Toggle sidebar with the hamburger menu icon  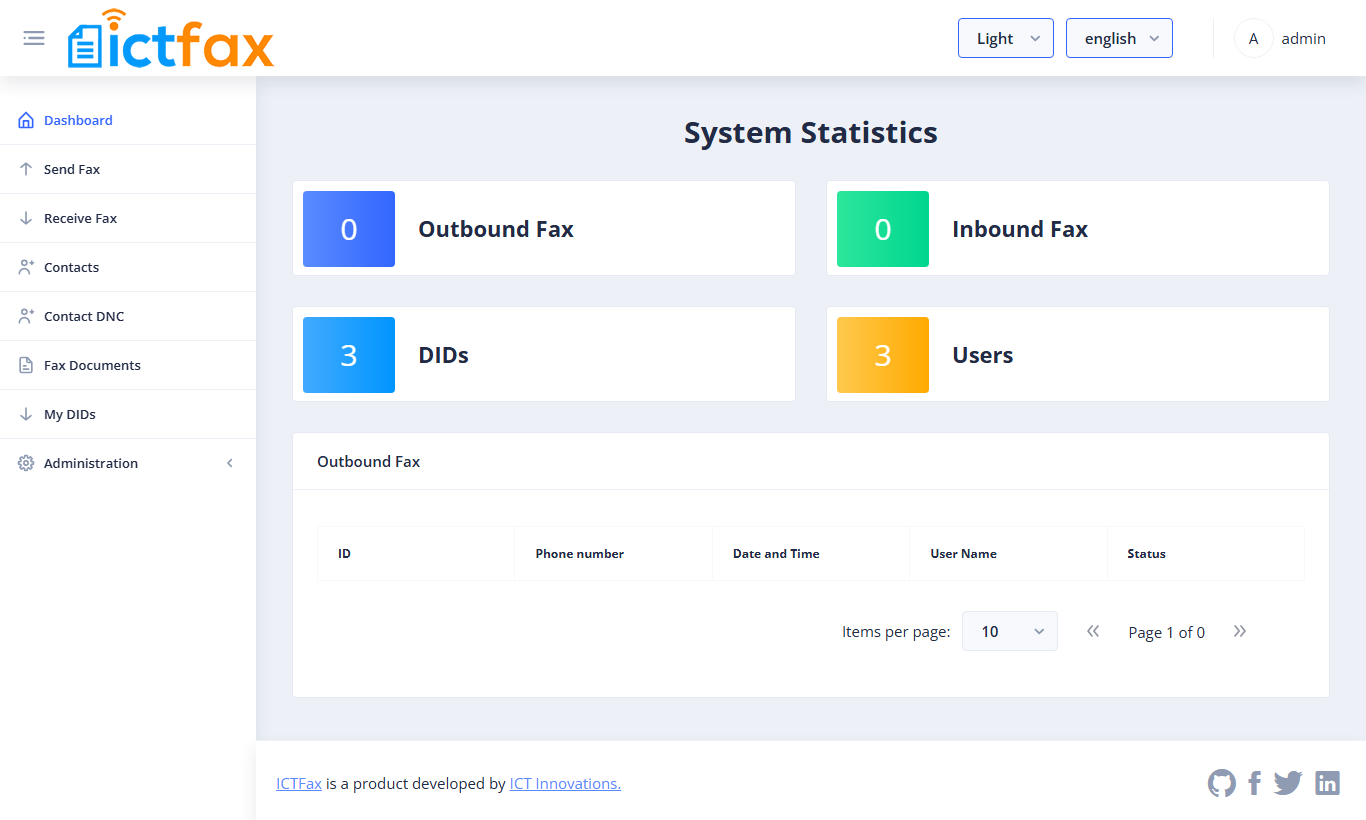click(34, 38)
